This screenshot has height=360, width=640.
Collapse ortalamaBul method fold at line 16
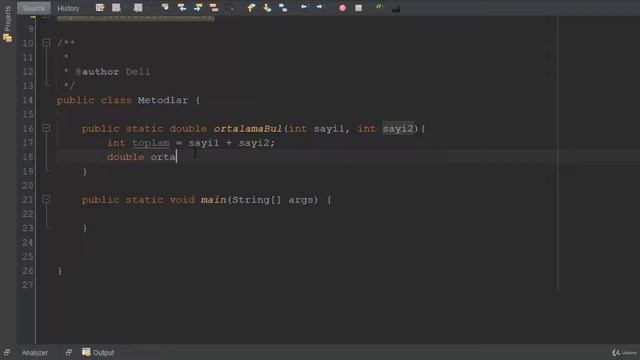click(x=46, y=129)
